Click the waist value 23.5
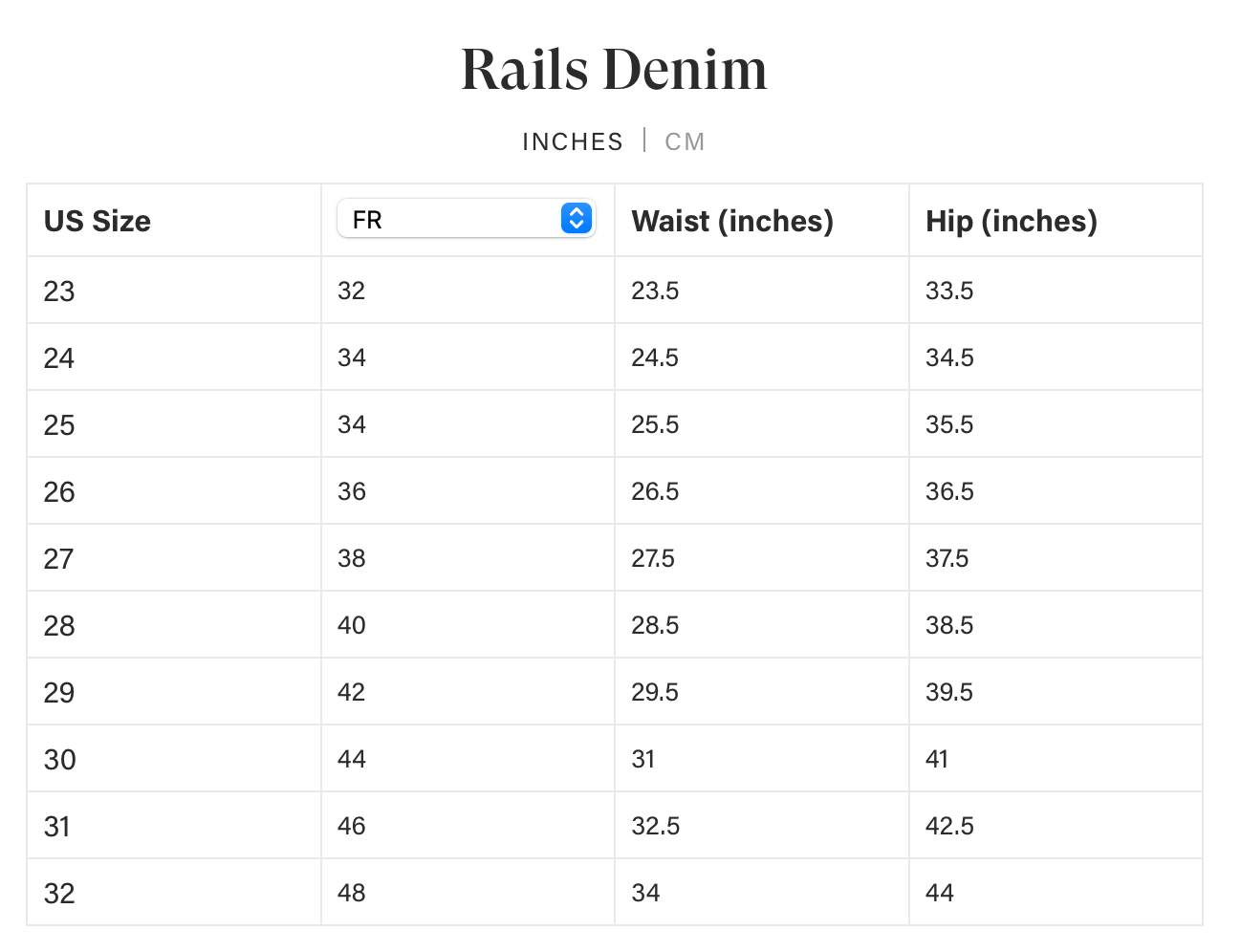Viewport: 1241px width, 952px height. (655, 291)
